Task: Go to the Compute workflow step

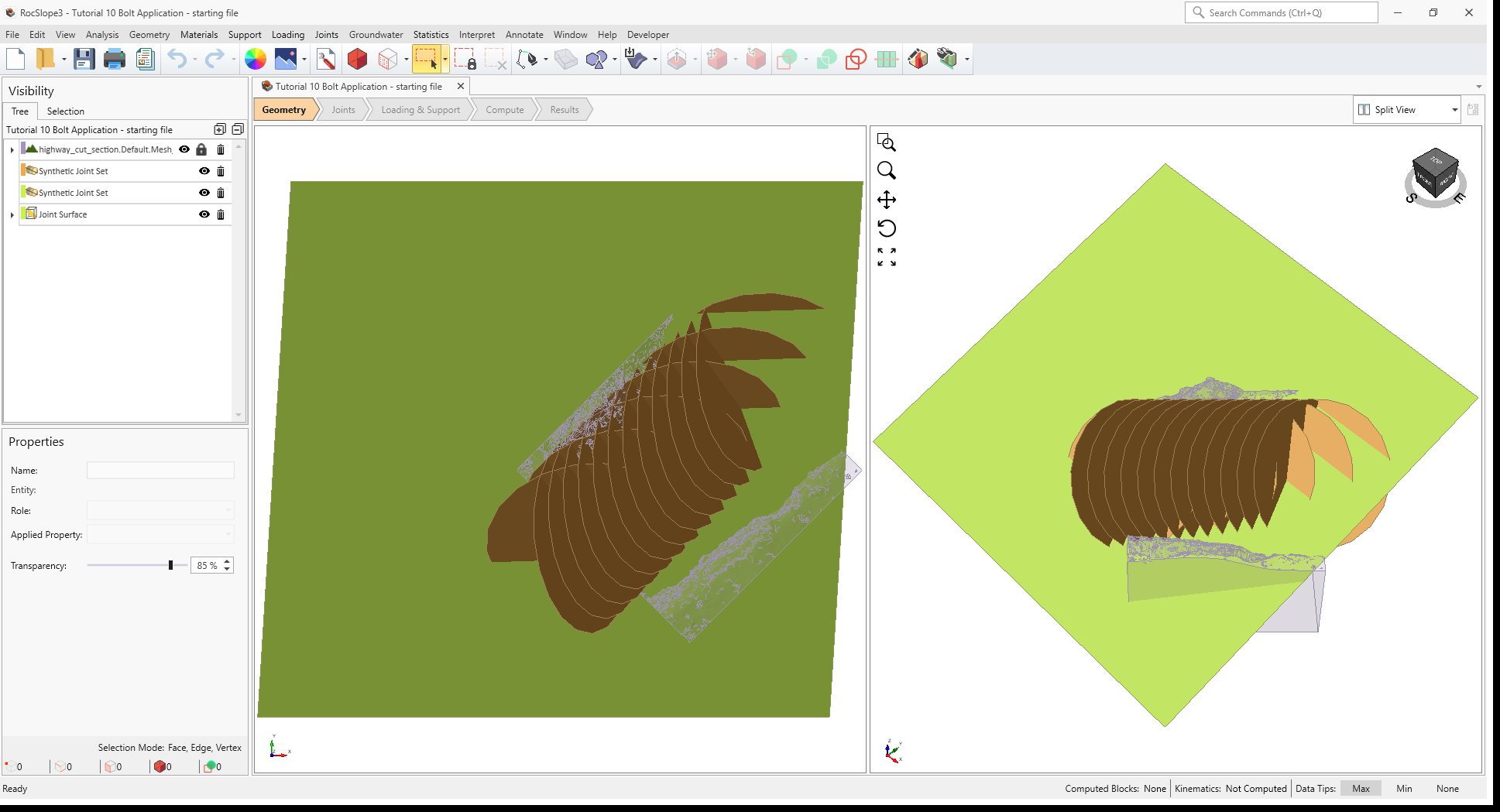Action: 505,110
